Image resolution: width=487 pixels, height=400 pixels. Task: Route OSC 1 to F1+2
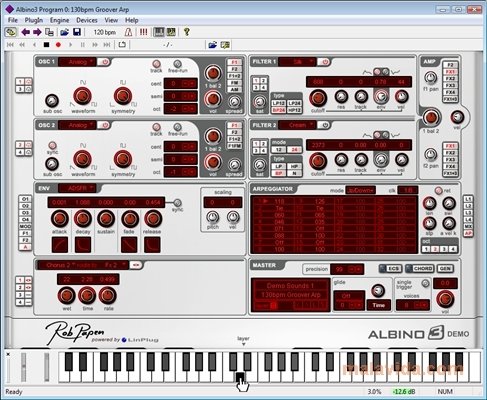point(234,76)
